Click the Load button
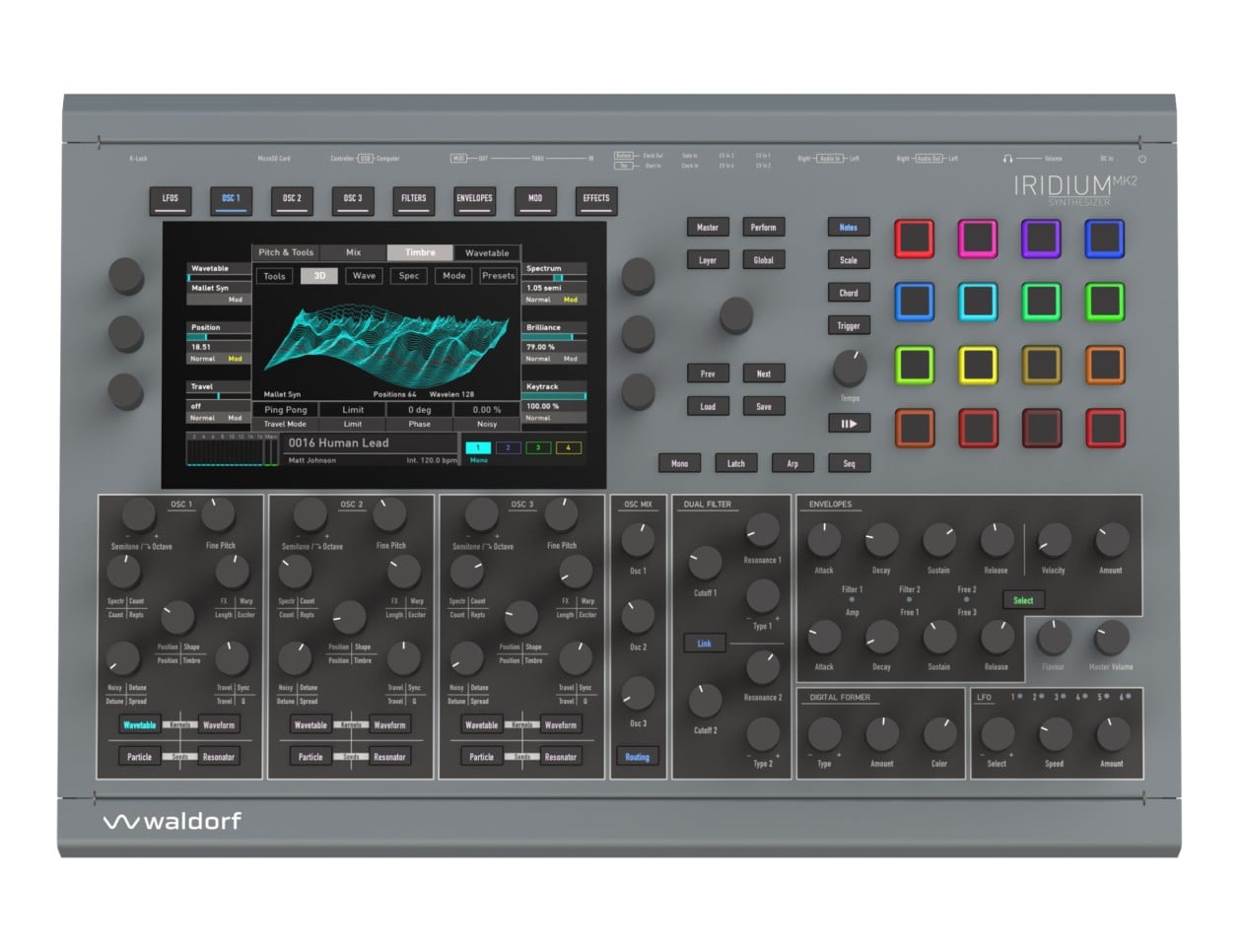1239x952 pixels. point(708,406)
